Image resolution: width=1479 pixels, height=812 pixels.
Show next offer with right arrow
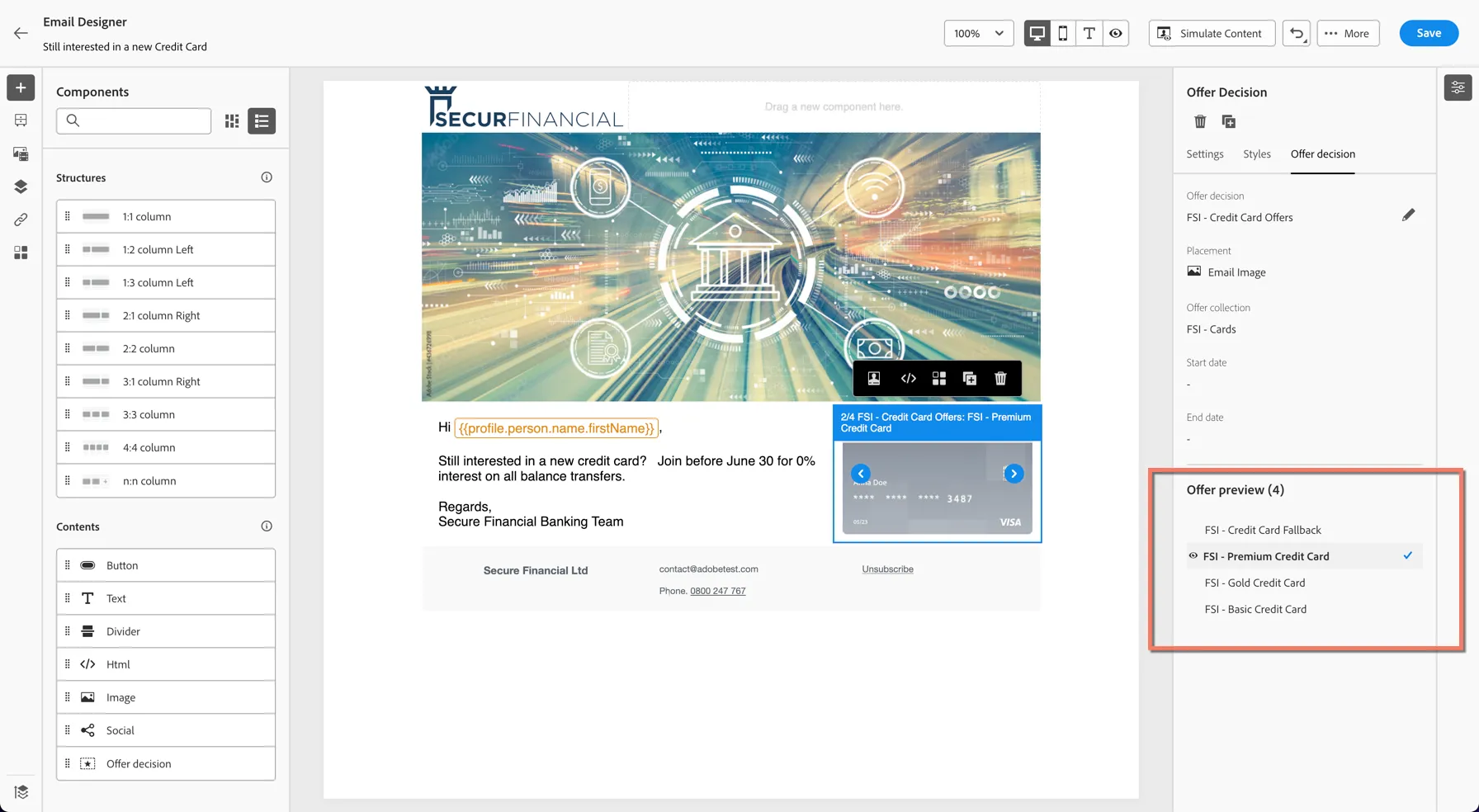(1014, 474)
